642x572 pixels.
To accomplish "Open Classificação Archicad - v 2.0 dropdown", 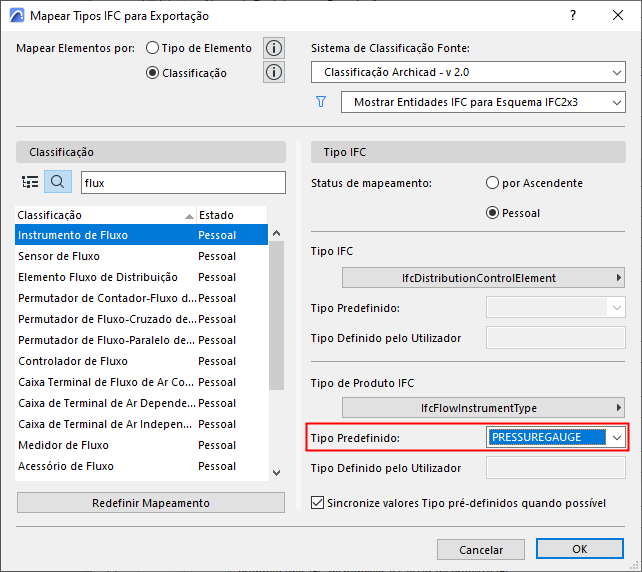I will (x=468, y=72).
